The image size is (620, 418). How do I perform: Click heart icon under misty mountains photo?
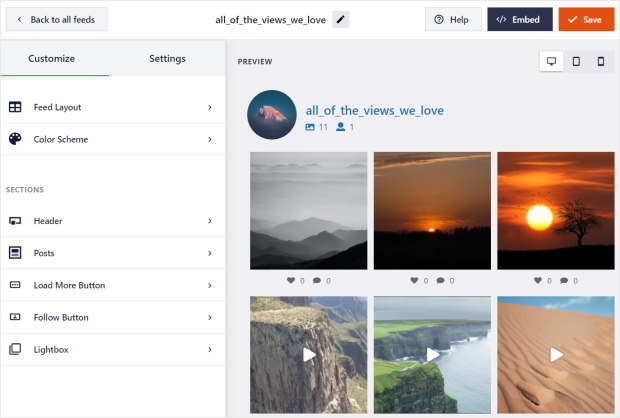coord(291,280)
